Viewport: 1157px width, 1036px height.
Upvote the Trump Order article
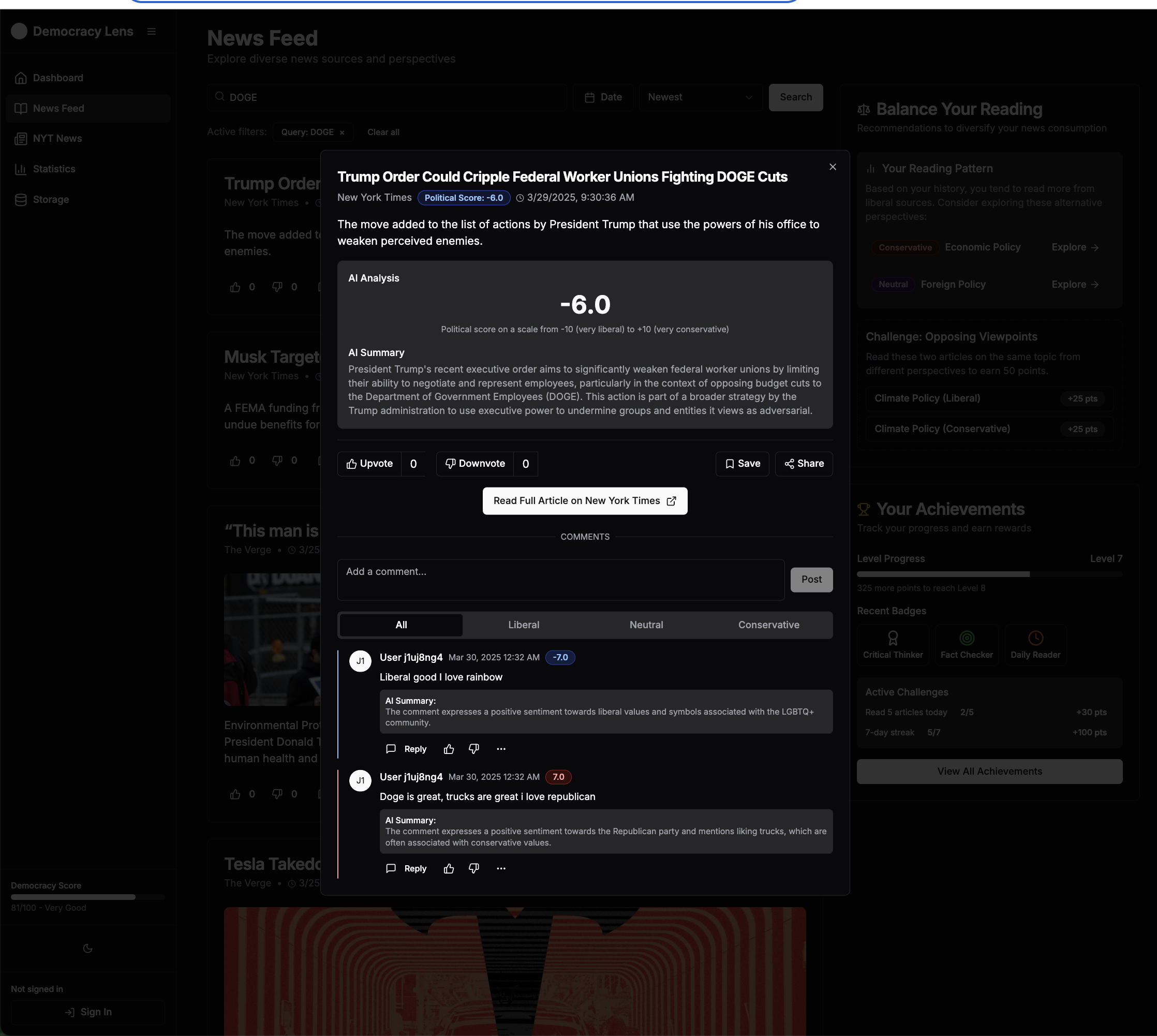pos(369,464)
